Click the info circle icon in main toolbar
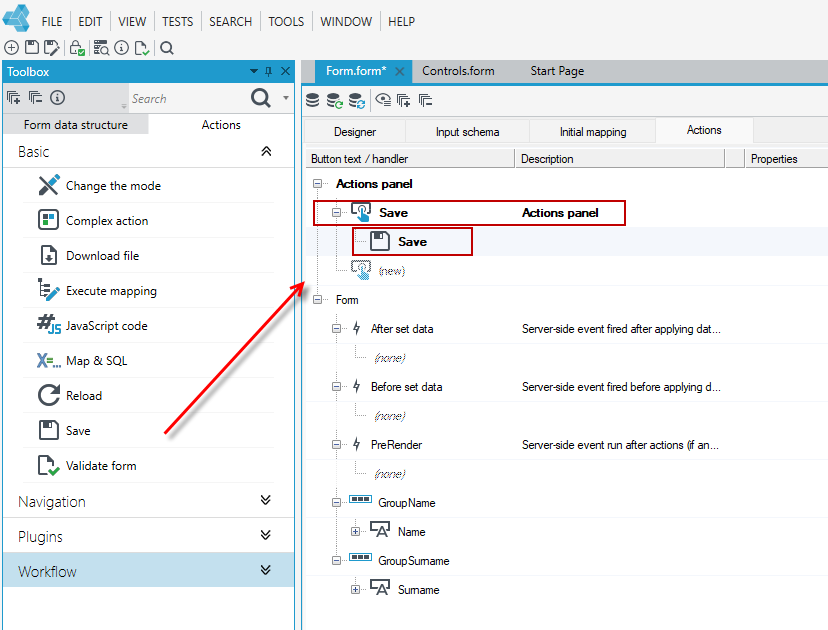The image size is (828, 630). pyautogui.click(x=121, y=48)
